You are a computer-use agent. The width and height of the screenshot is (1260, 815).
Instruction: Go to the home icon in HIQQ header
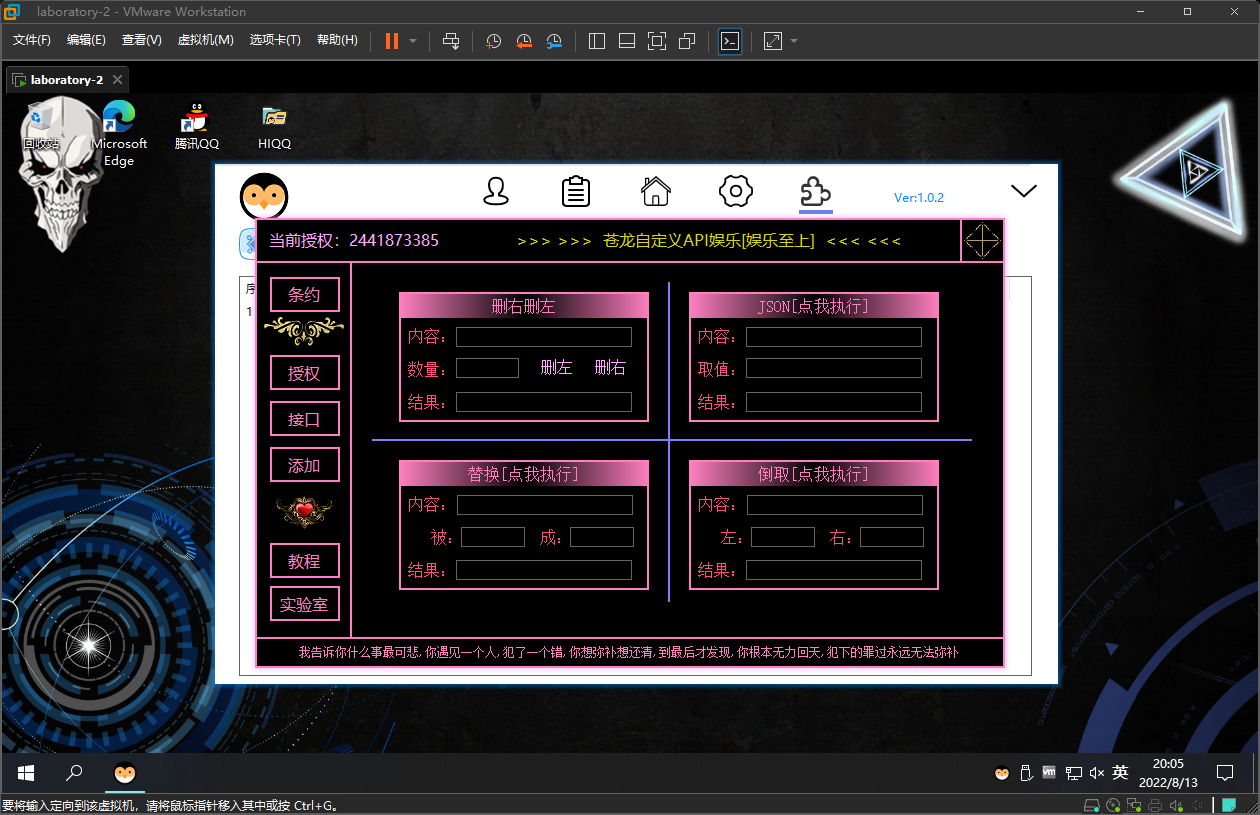pos(656,190)
